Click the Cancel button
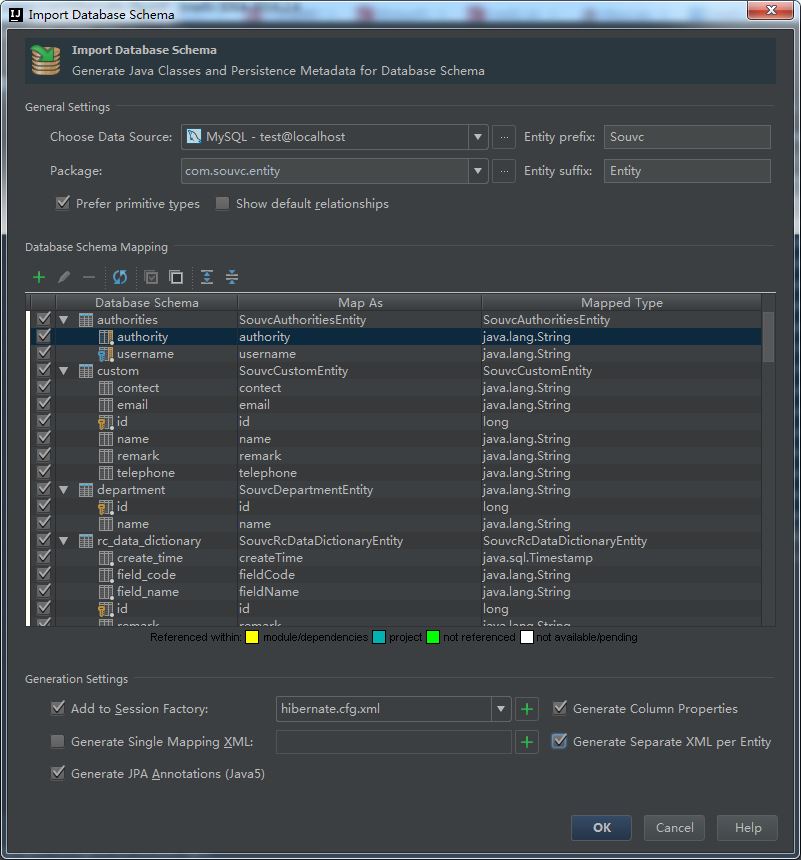The height and width of the screenshot is (860, 801). coord(674,827)
